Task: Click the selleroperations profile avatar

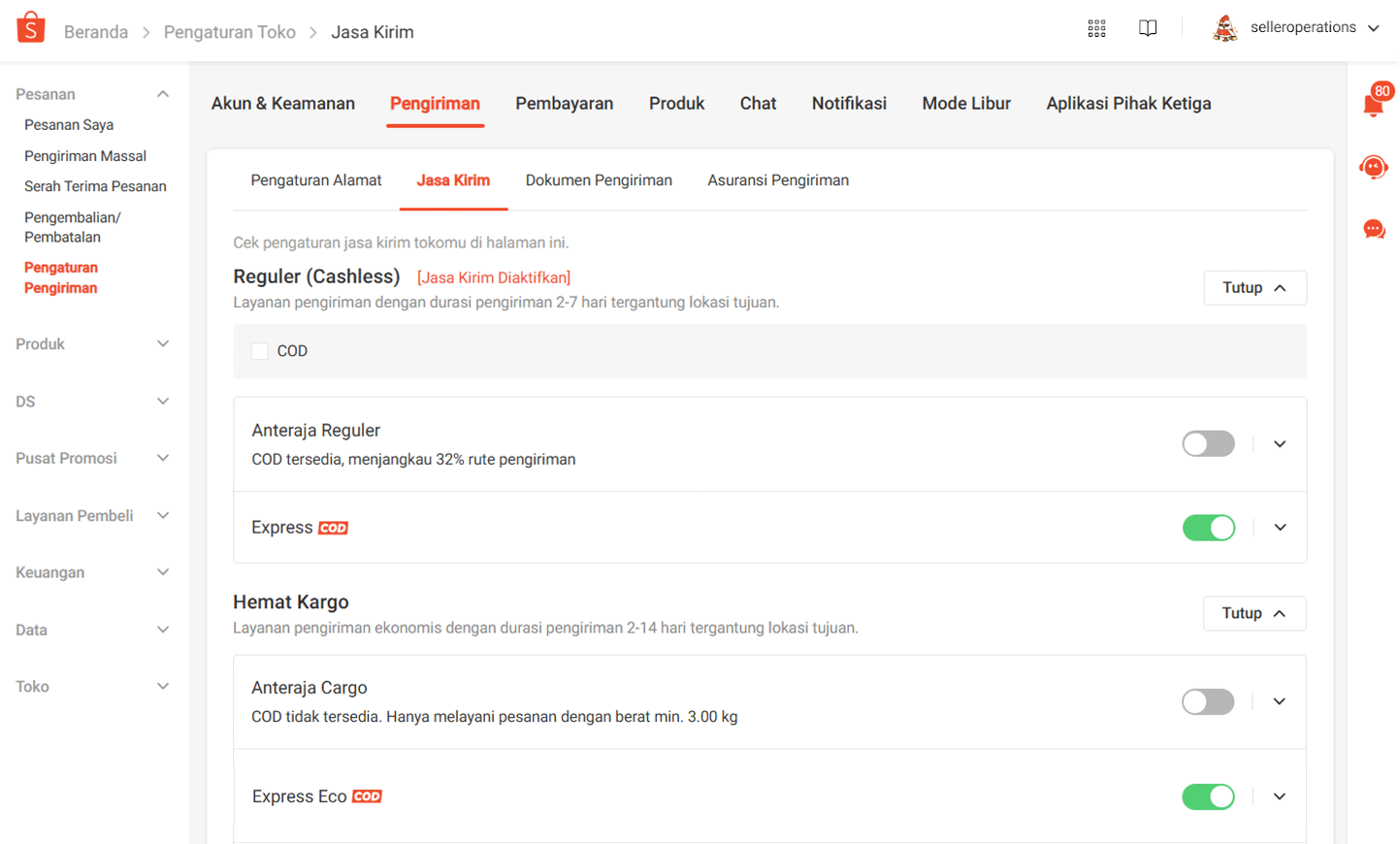Action: coord(1225,27)
